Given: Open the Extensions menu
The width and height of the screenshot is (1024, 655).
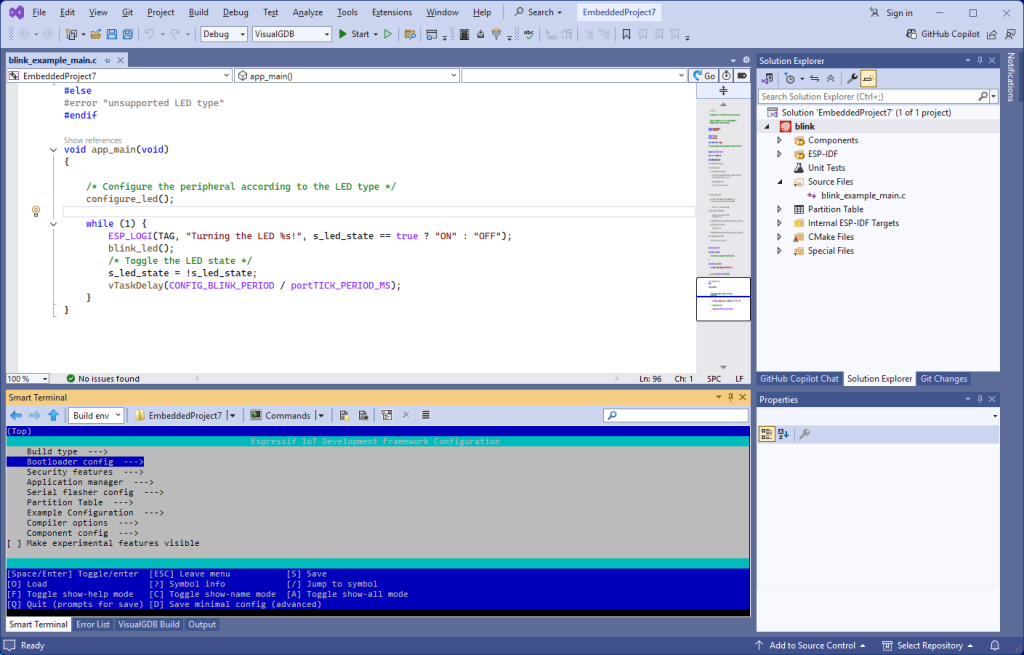Looking at the screenshot, I should click(x=391, y=12).
